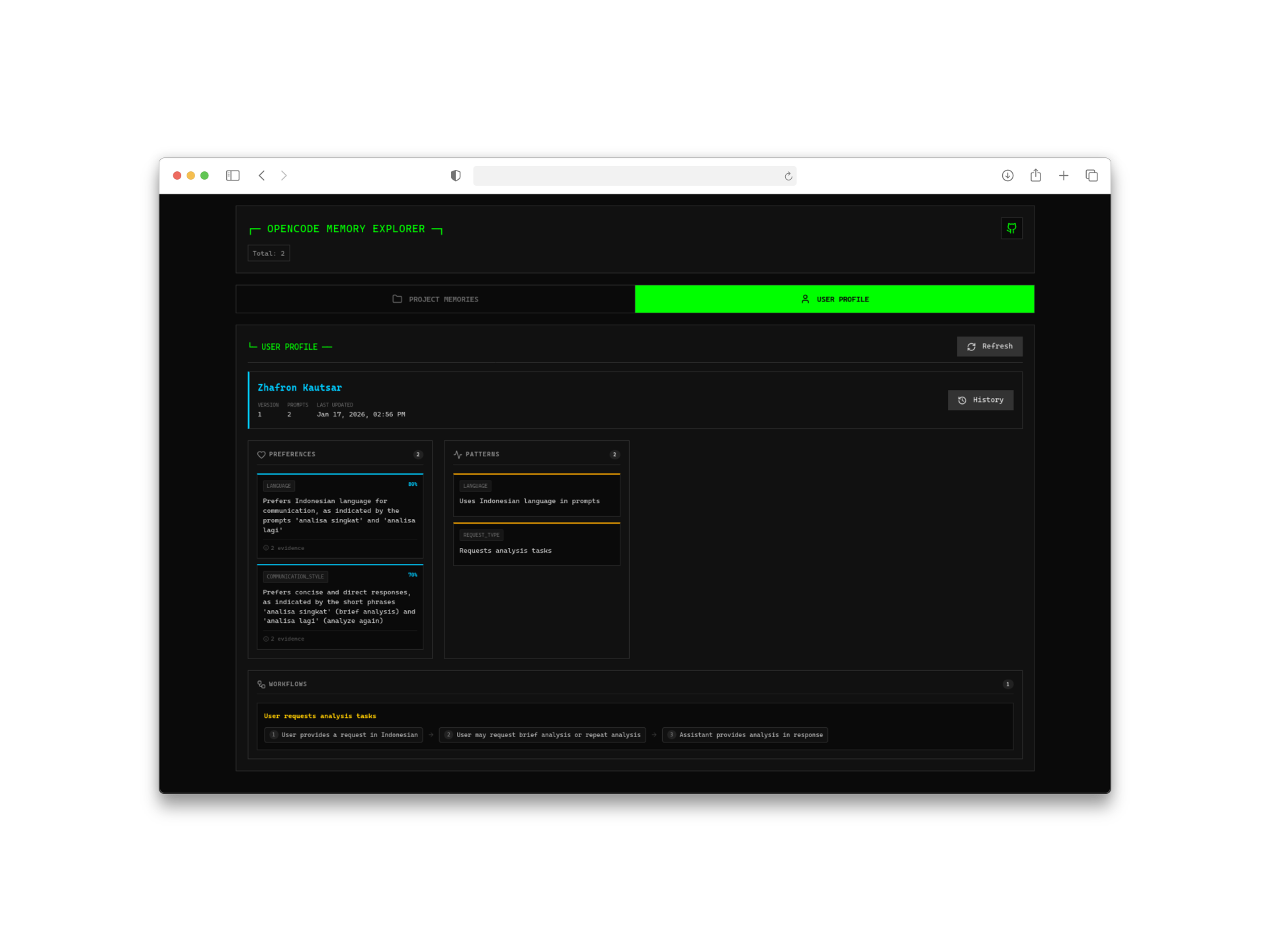Click the Refresh button
The height and width of the screenshot is (952, 1270).
[x=990, y=346]
